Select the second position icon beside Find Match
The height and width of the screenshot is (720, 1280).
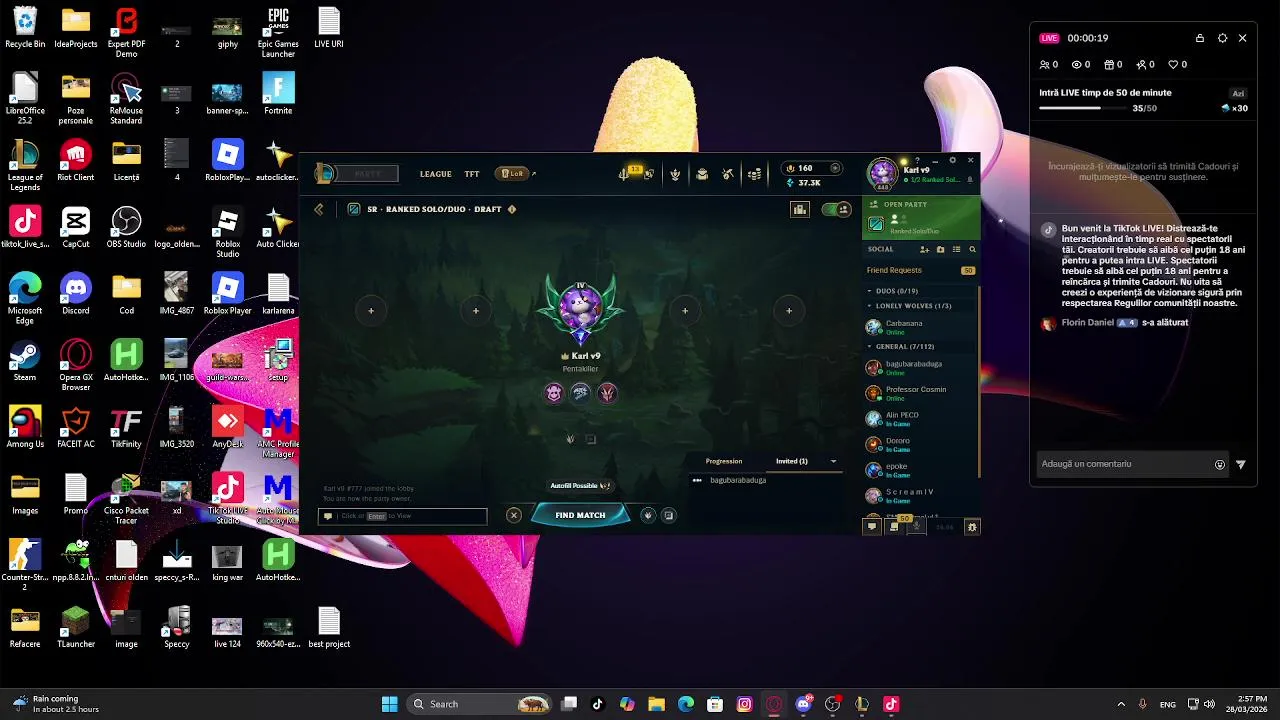(669, 515)
